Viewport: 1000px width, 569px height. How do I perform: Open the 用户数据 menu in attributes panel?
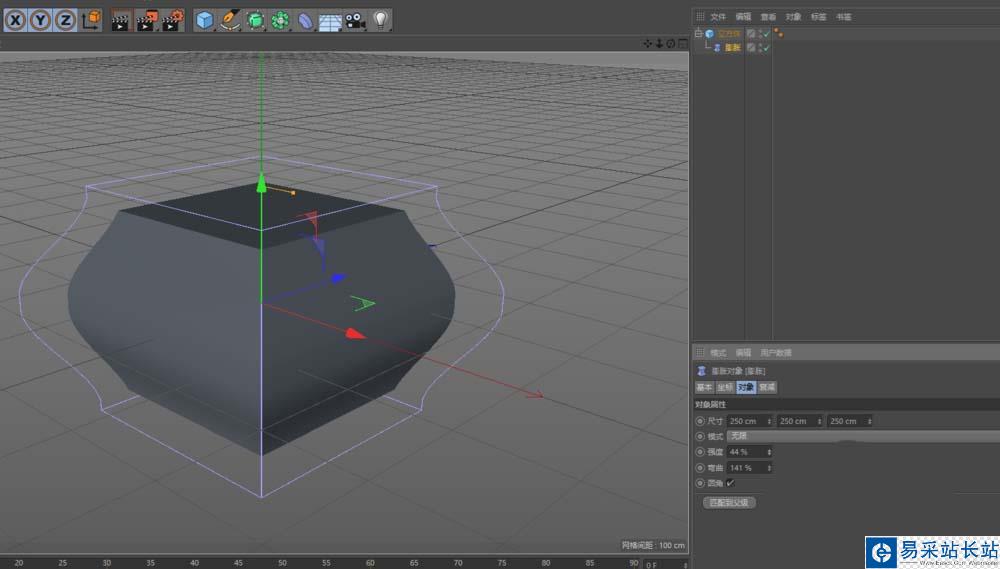tap(776, 353)
